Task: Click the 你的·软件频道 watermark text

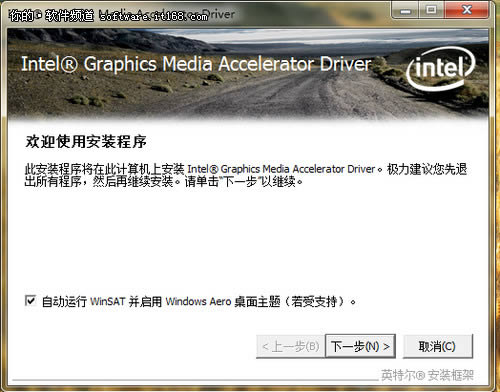Action: [52, 15]
